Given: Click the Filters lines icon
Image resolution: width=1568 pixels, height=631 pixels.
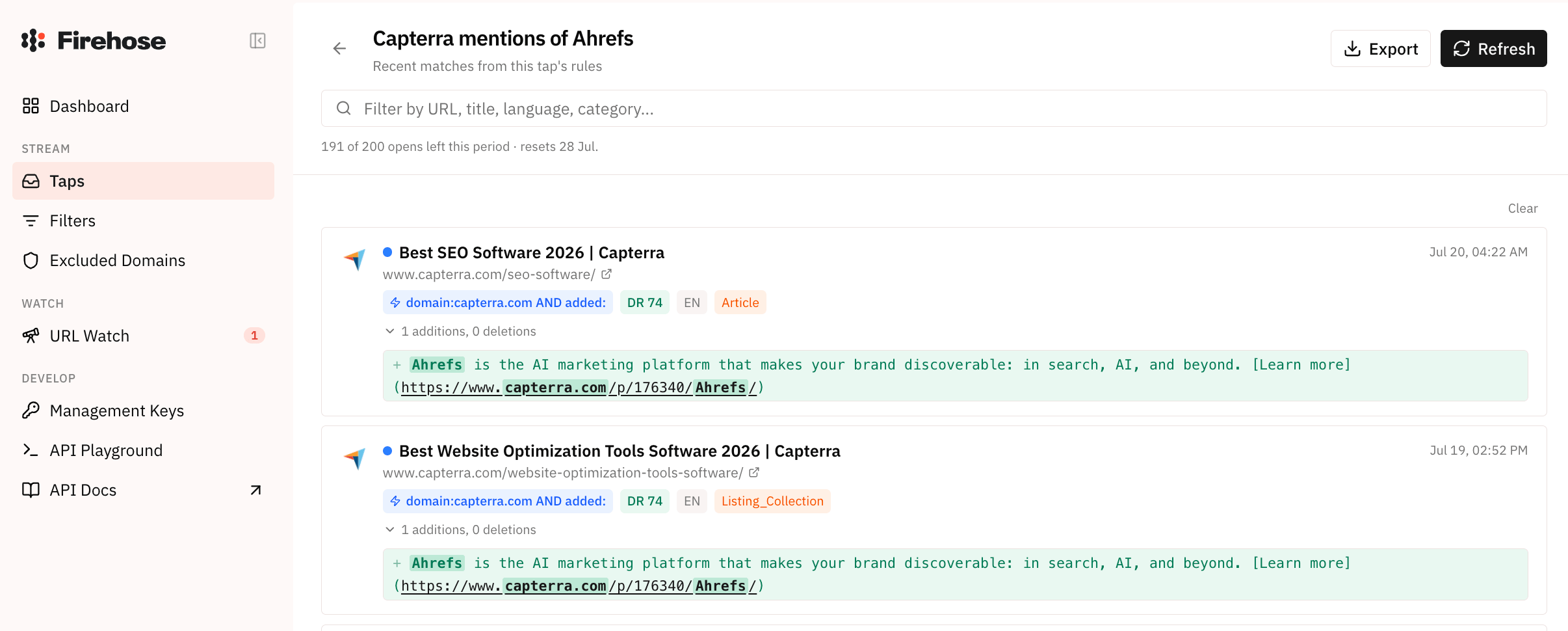Looking at the screenshot, I should [x=31, y=221].
